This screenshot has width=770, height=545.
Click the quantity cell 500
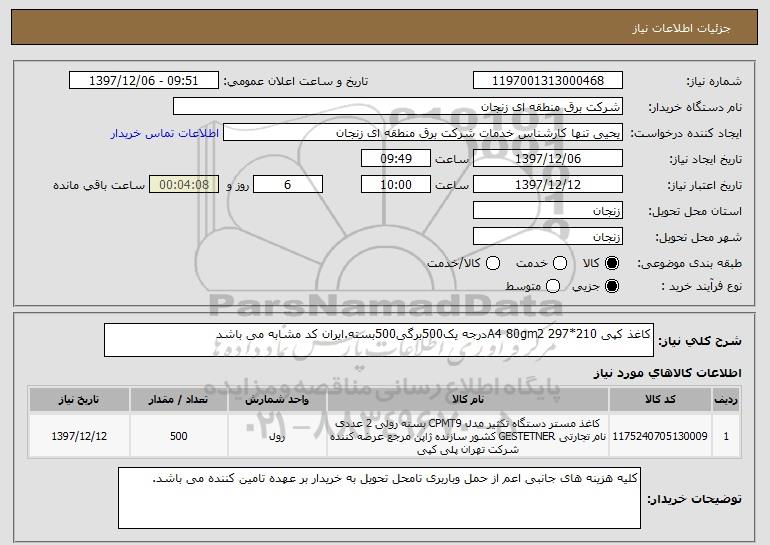[x=178, y=436]
